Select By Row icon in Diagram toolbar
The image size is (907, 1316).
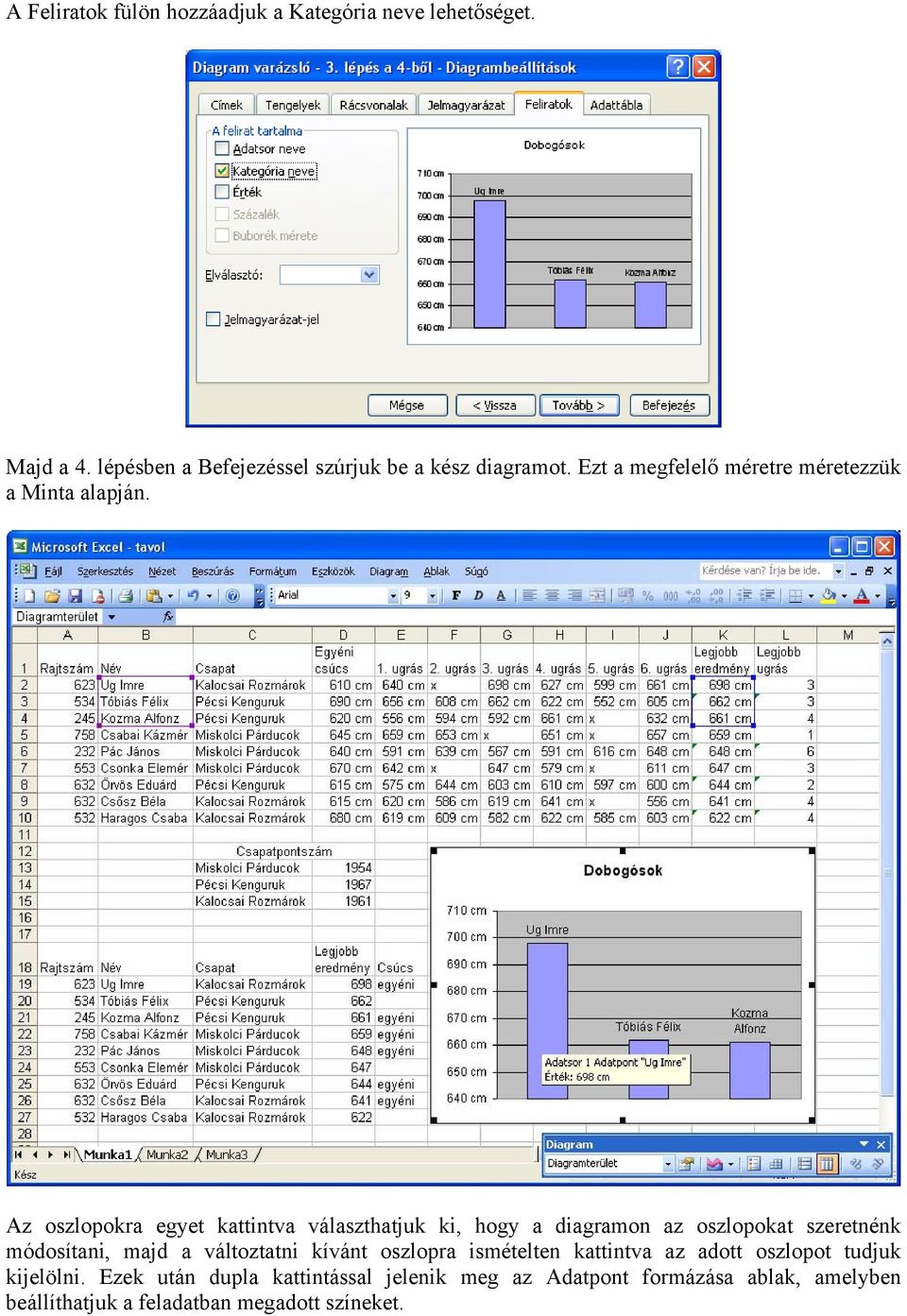click(x=805, y=1164)
